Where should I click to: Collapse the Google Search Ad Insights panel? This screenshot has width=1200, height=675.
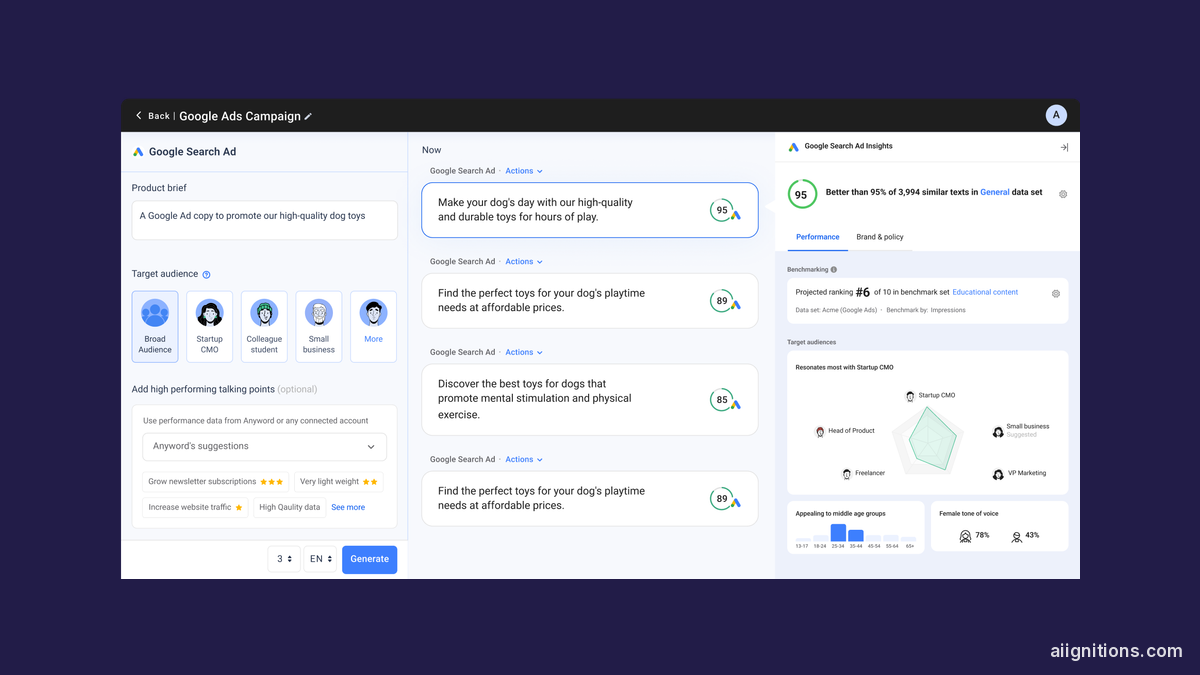tap(1064, 147)
